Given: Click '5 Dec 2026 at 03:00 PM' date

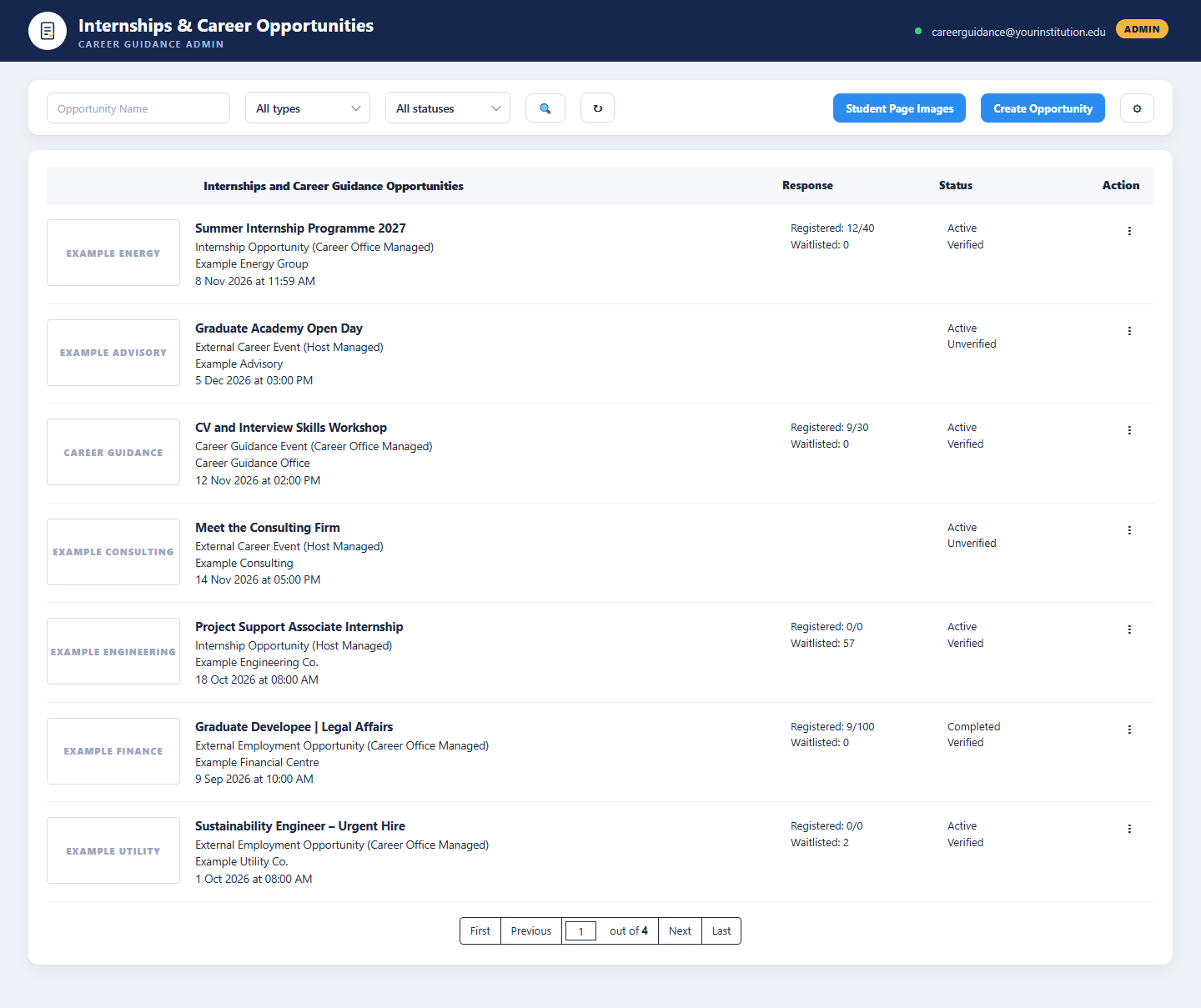Looking at the screenshot, I should click(254, 381).
